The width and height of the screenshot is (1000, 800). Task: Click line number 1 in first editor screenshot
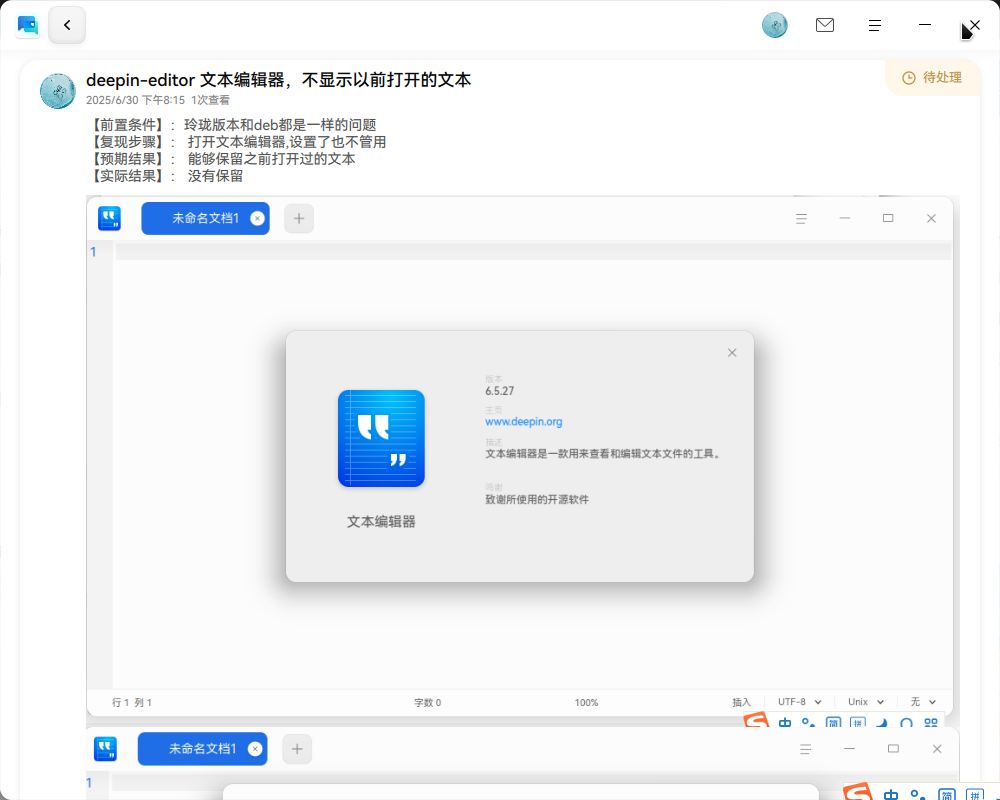pos(93,252)
